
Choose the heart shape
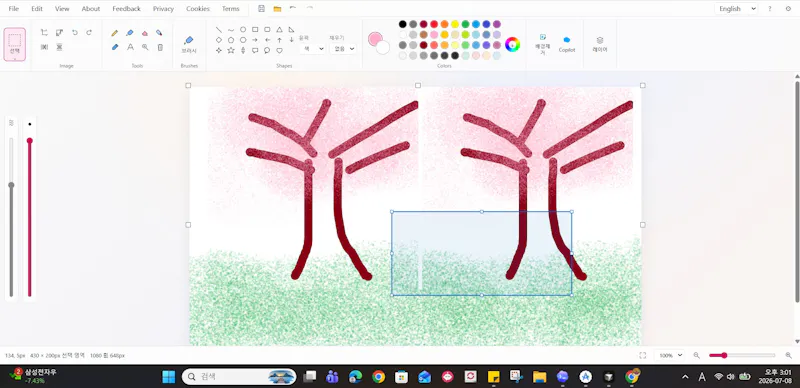pos(279,50)
